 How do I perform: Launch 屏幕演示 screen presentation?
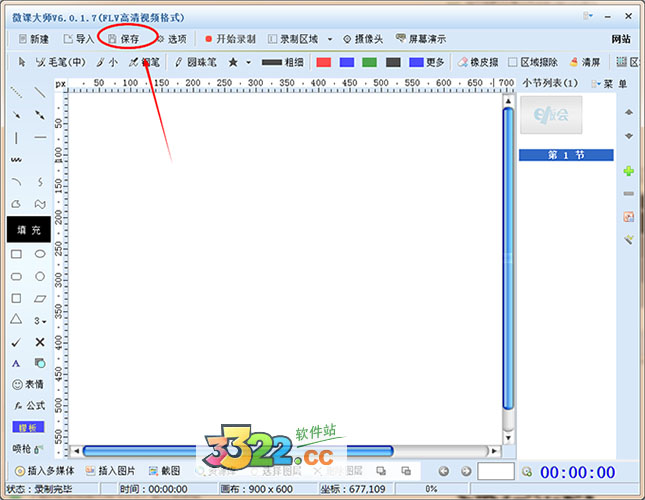tap(420, 39)
